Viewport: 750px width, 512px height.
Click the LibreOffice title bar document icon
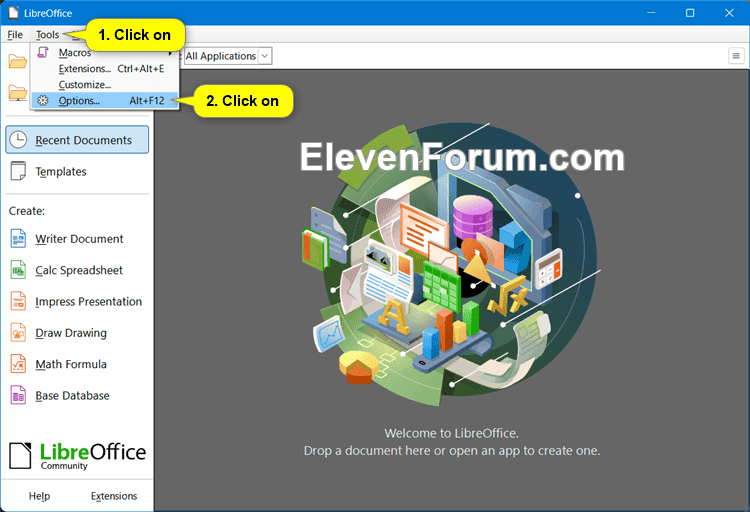(x=13, y=13)
